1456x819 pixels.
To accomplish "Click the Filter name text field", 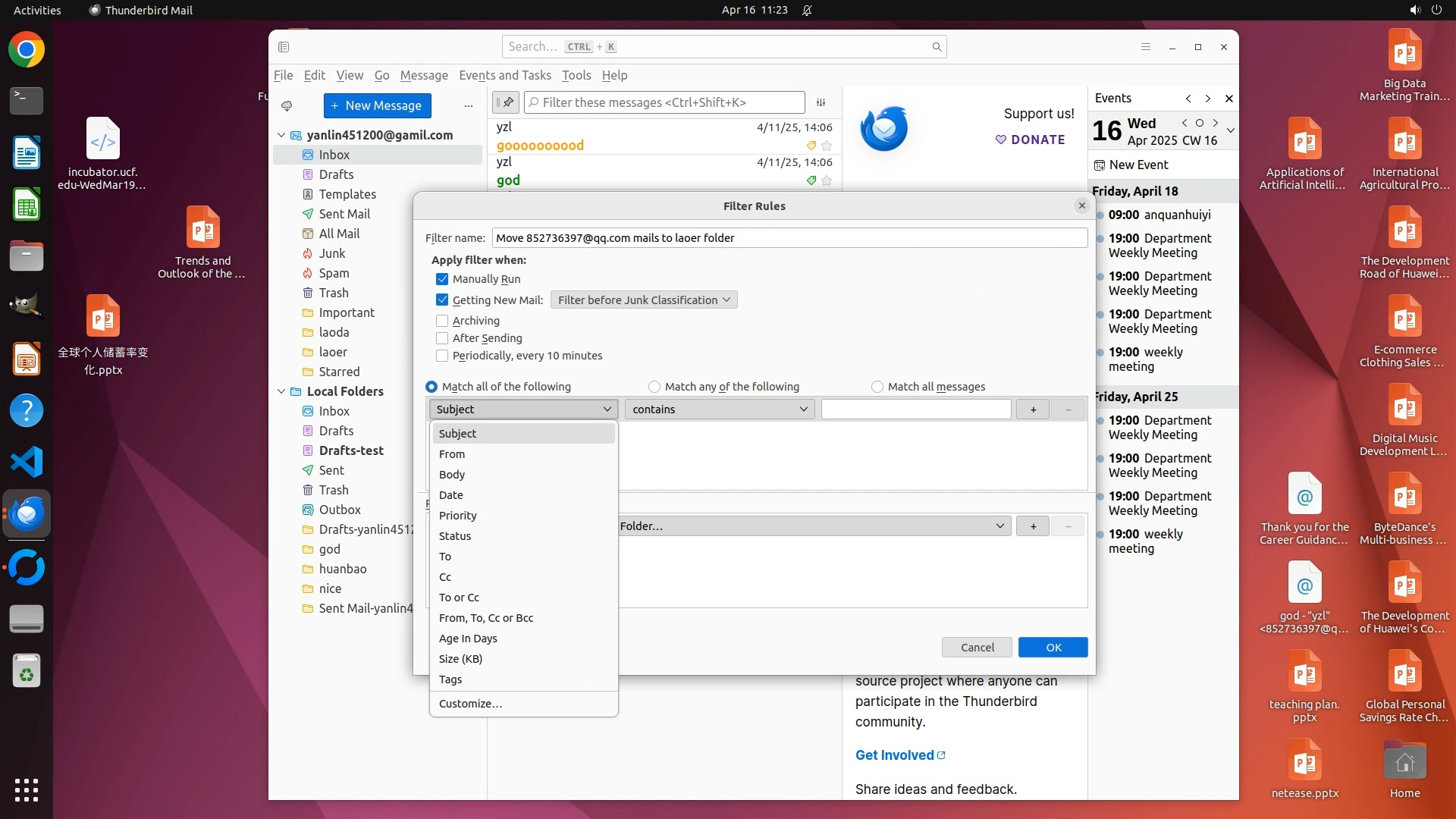I will coord(789,238).
